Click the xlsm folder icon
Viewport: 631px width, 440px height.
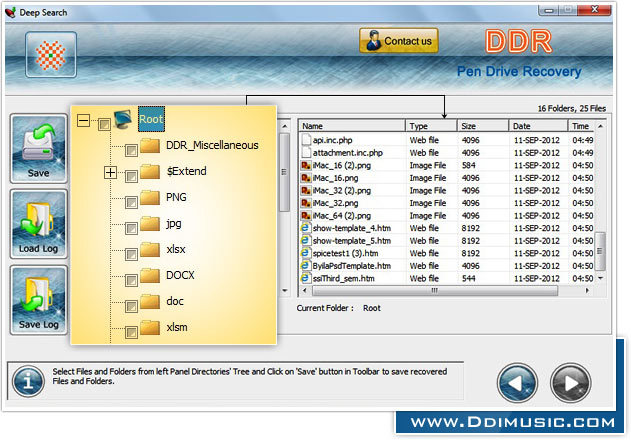(x=150, y=327)
